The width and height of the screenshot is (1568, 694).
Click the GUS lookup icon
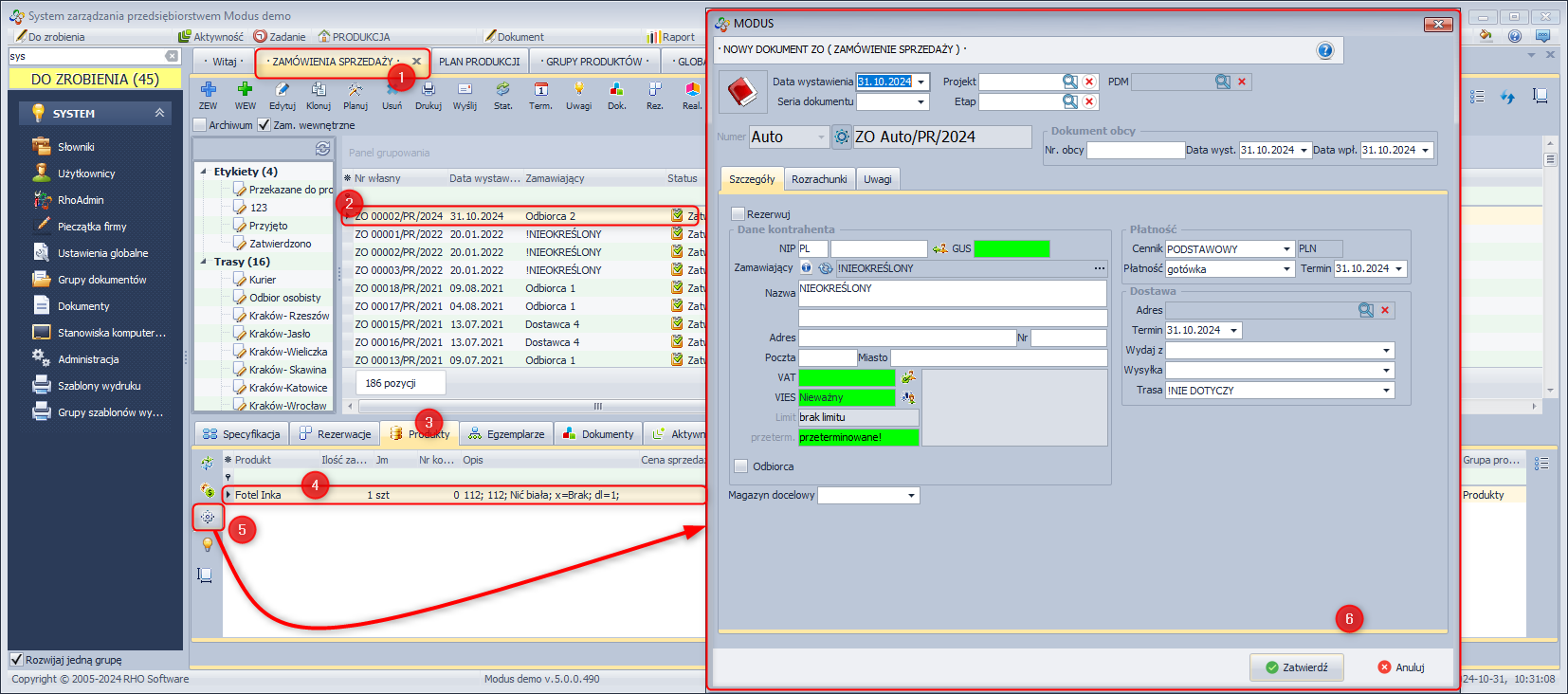coord(940,248)
